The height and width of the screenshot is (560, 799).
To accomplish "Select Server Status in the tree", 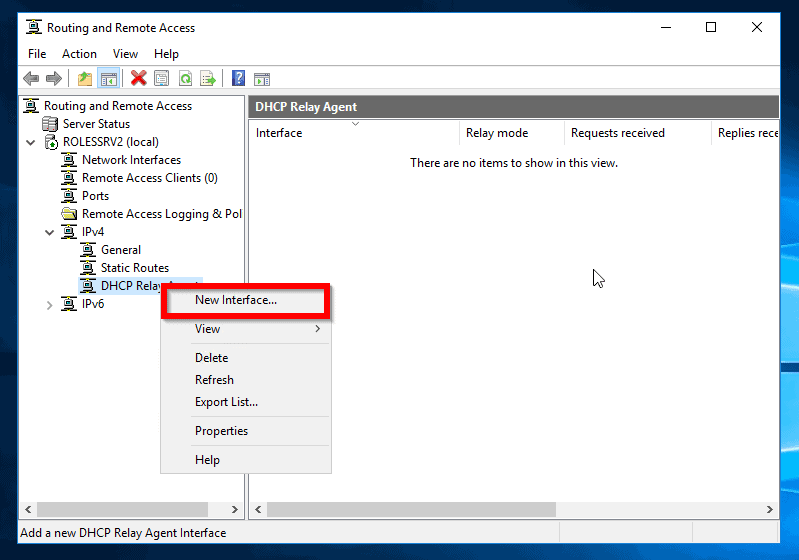I will click(x=96, y=124).
